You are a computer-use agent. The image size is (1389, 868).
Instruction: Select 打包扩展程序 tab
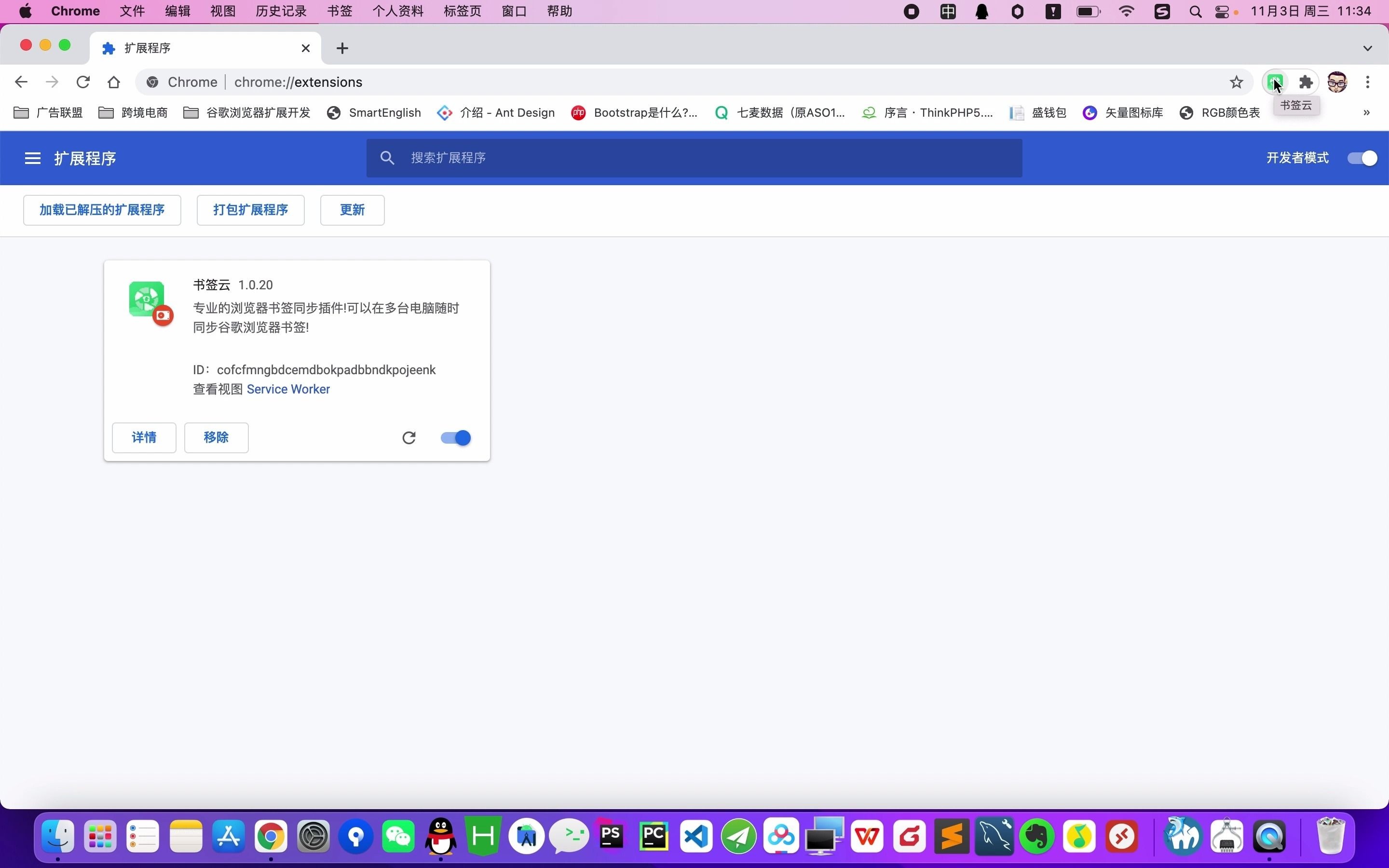tap(250, 210)
